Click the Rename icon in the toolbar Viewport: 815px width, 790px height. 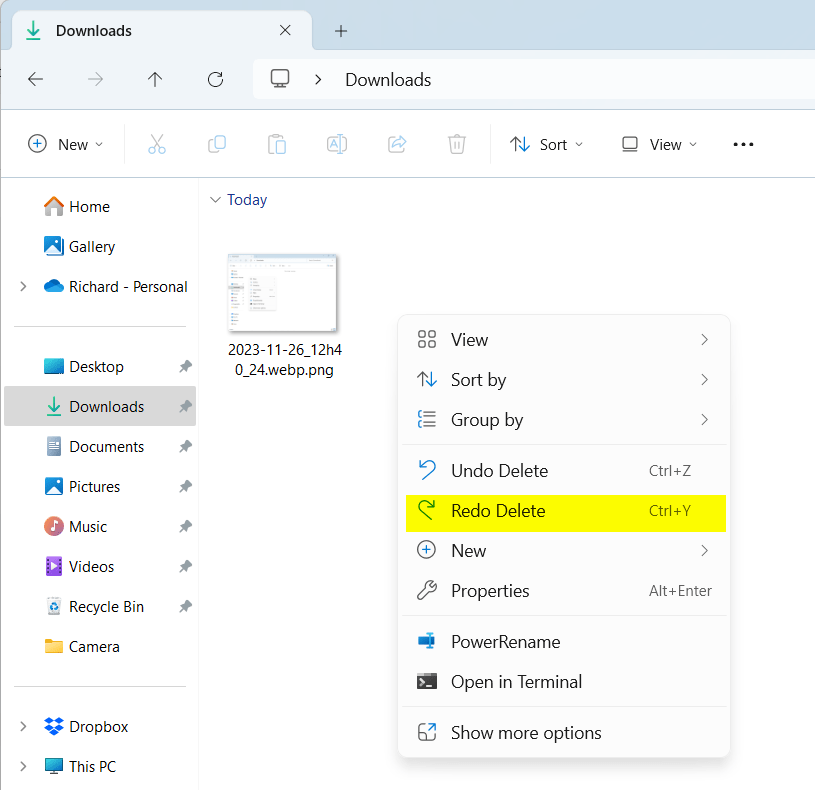tap(336, 144)
